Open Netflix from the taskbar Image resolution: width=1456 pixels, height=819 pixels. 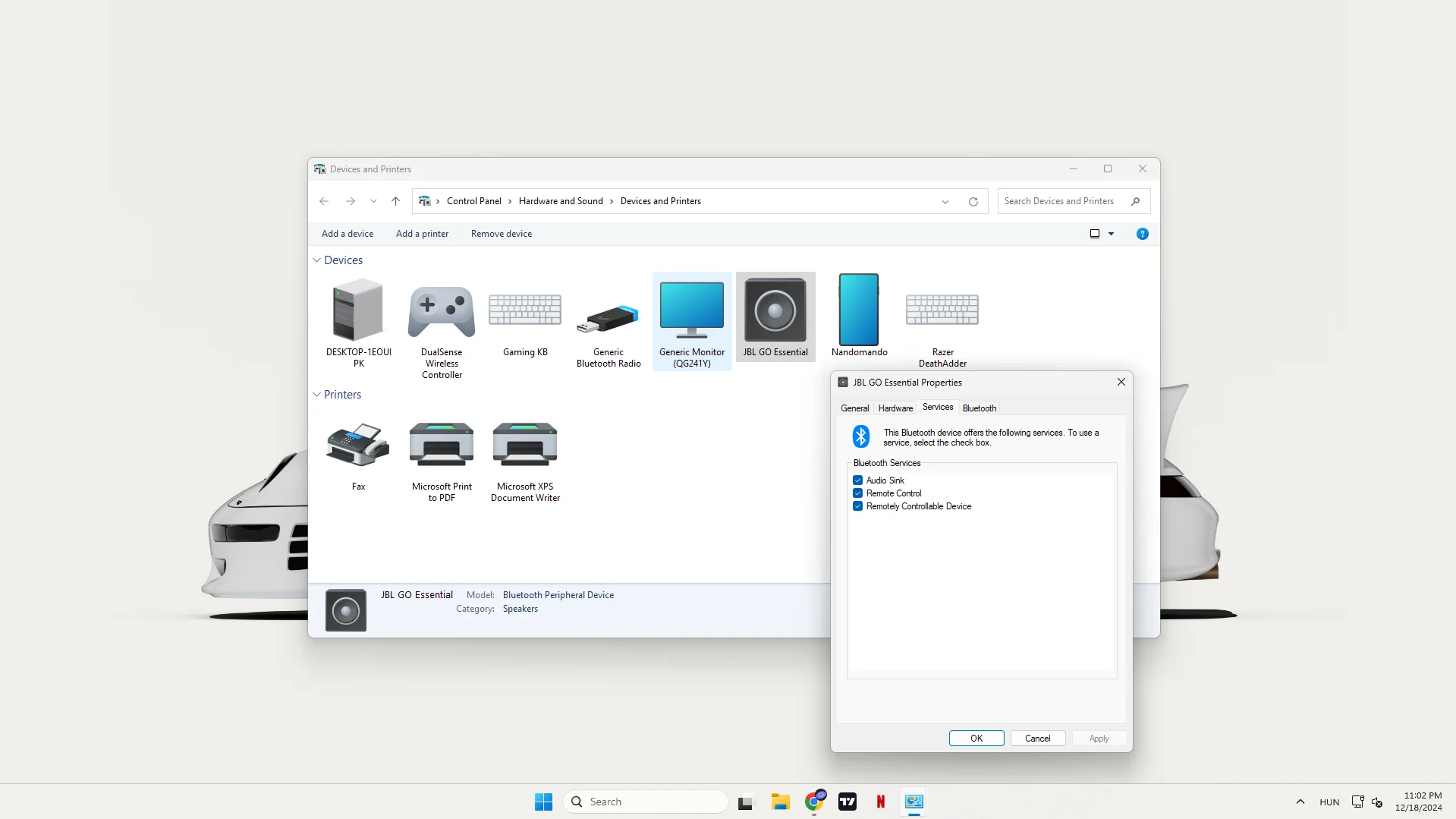(881, 802)
